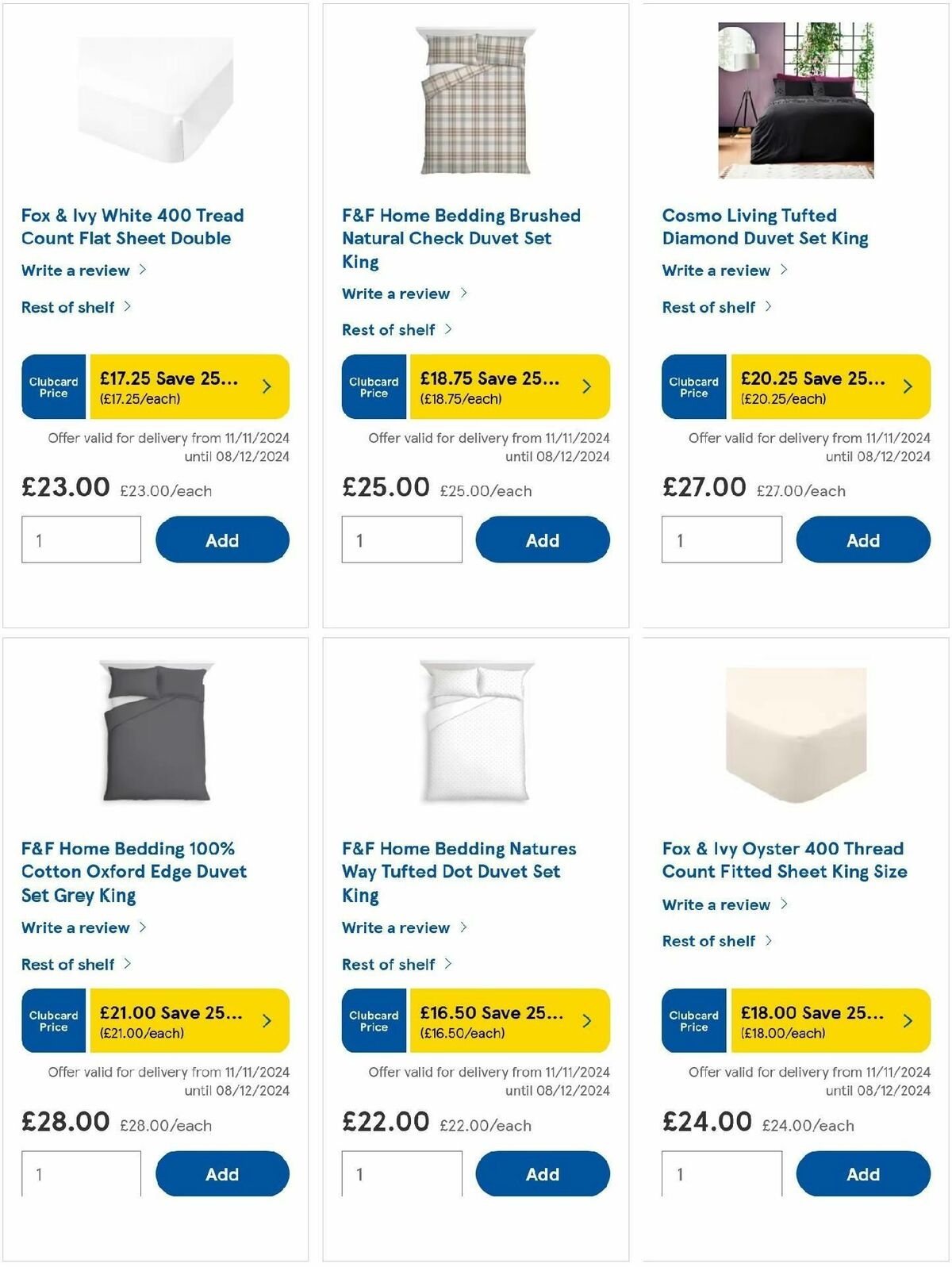Expand the Rest of shelf arrow for Oyster fitted sheet
952x1267 pixels.
click(767, 942)
